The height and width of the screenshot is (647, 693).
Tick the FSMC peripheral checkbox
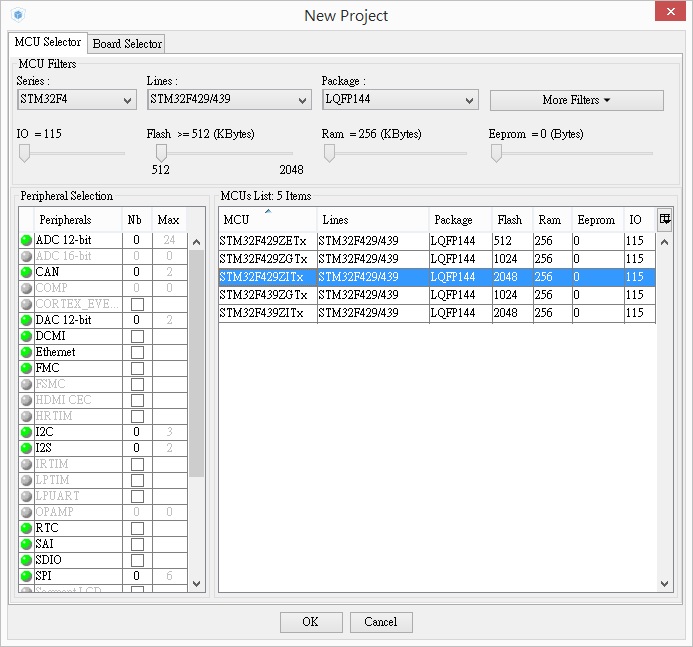[137, 384]
